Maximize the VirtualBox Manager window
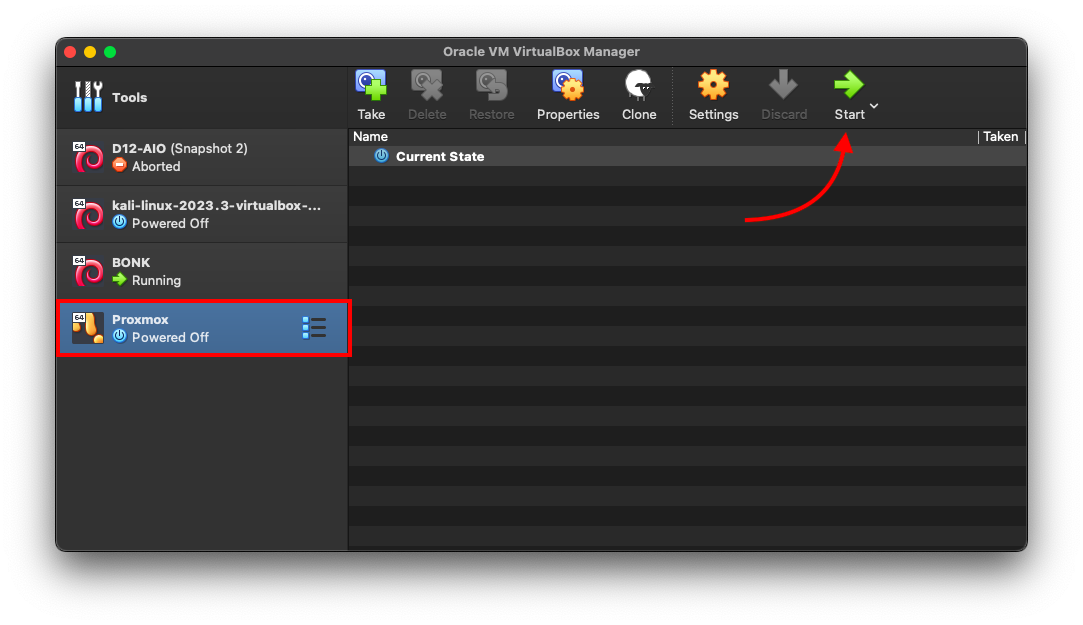 tap(110, 52)
